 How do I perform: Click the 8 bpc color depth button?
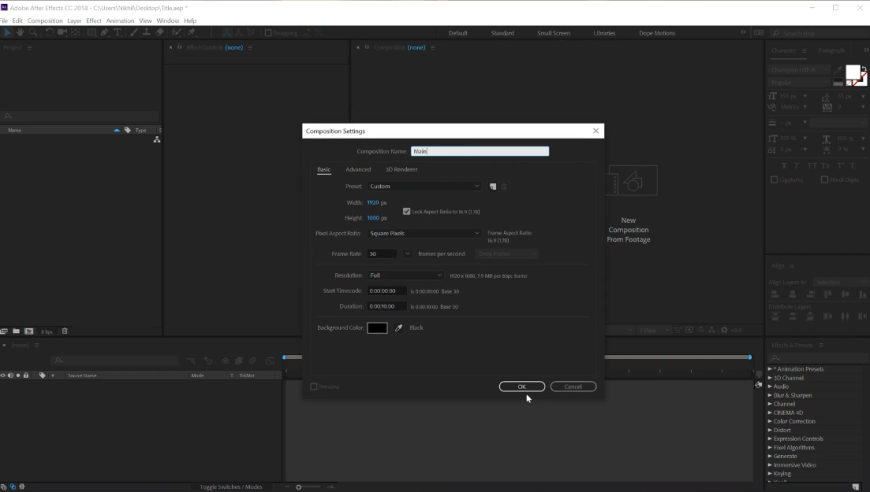coord(47,332)
